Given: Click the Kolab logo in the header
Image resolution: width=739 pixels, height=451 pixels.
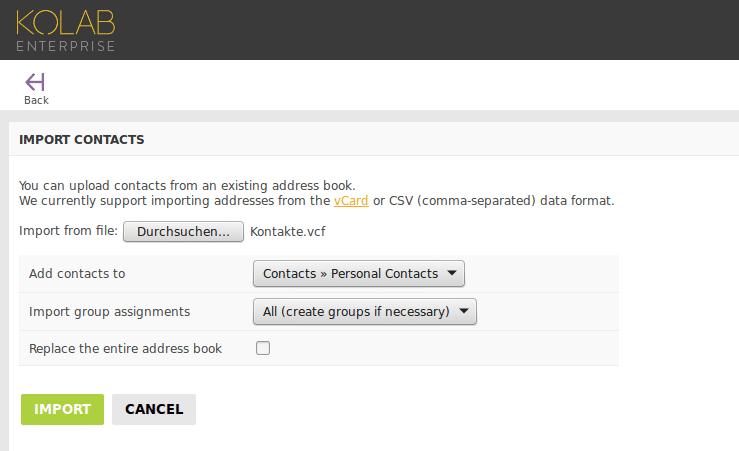Looking at the screenshot, I should [x=66, y=23].
